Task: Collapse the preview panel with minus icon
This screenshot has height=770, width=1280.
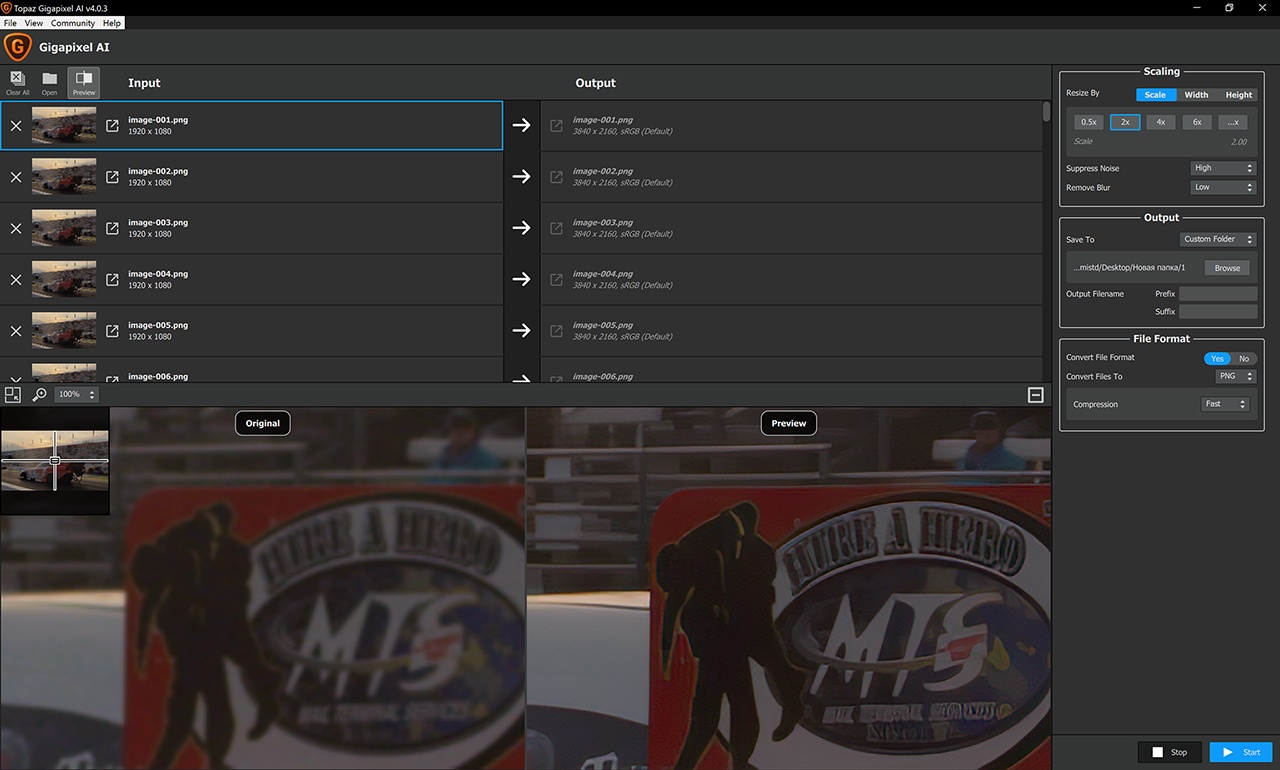Action: (1036, 395)
